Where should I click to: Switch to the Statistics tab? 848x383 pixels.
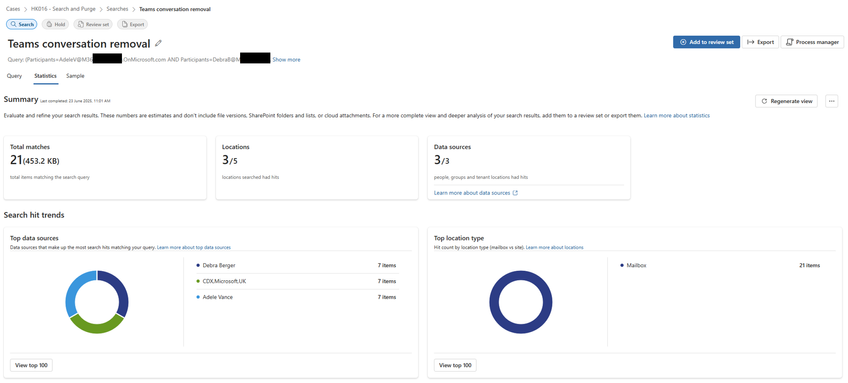click(x=45, y=76)
